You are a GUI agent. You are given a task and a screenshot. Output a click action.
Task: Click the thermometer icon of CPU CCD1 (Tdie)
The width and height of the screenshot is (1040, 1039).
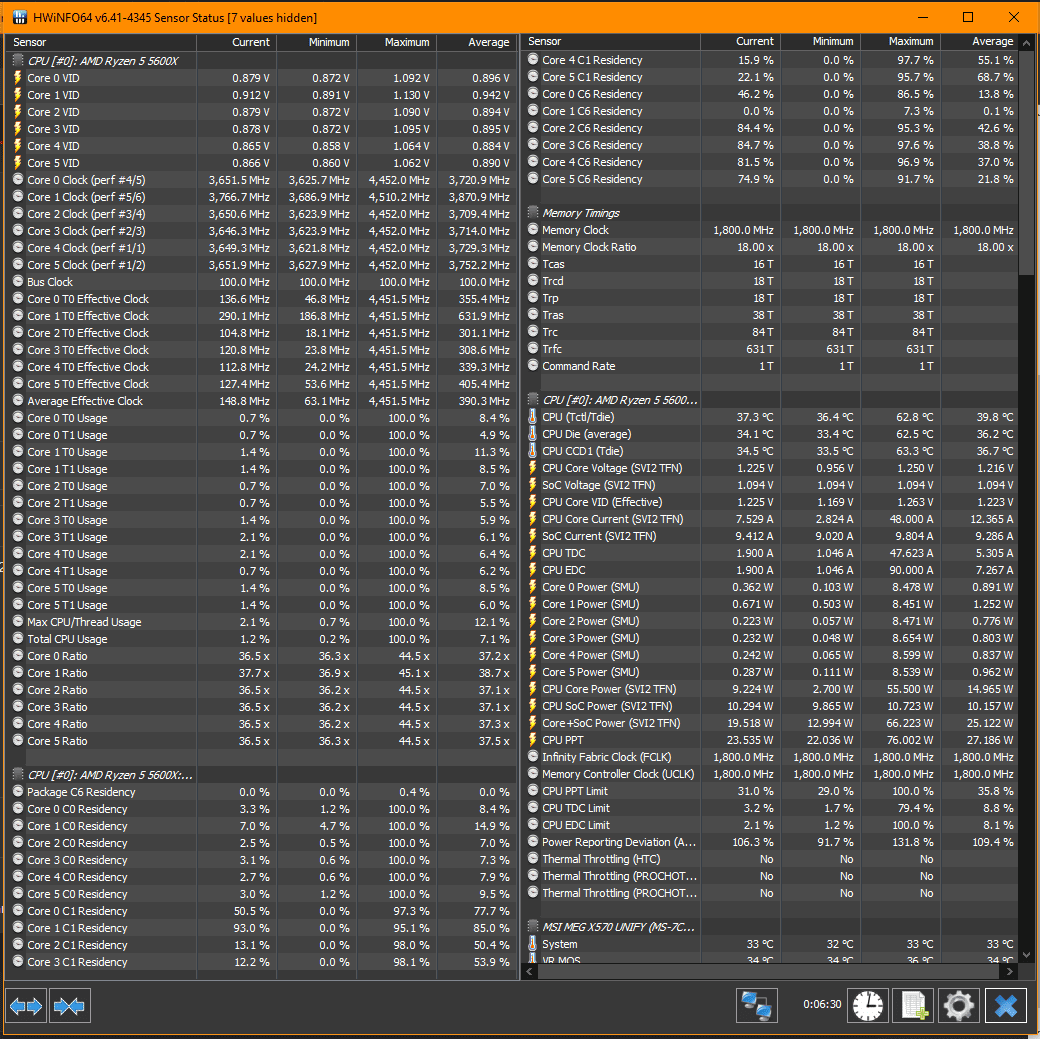point(533,450)
